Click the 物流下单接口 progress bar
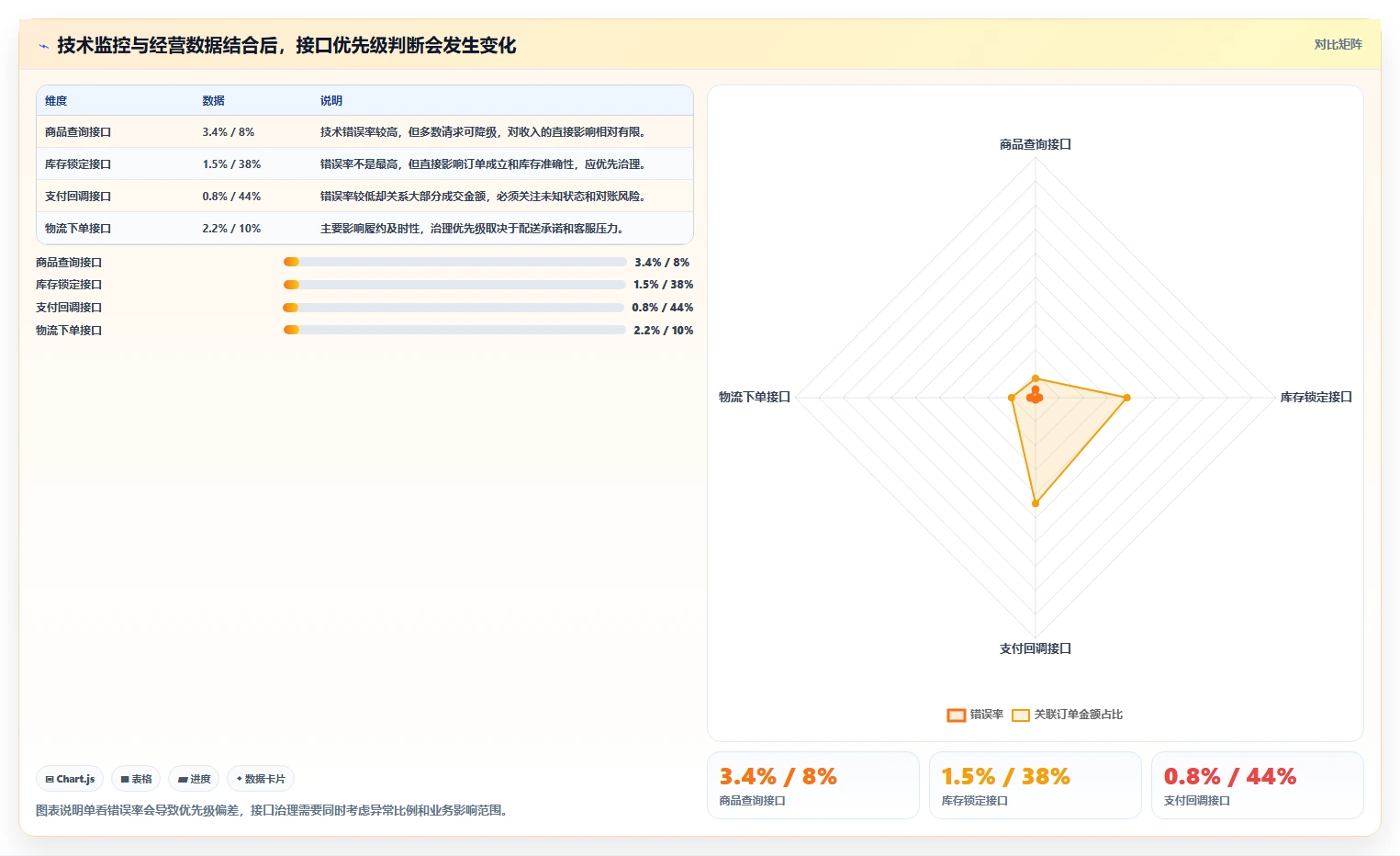This screenshot has height=856, width=1400. pos(454,330)
